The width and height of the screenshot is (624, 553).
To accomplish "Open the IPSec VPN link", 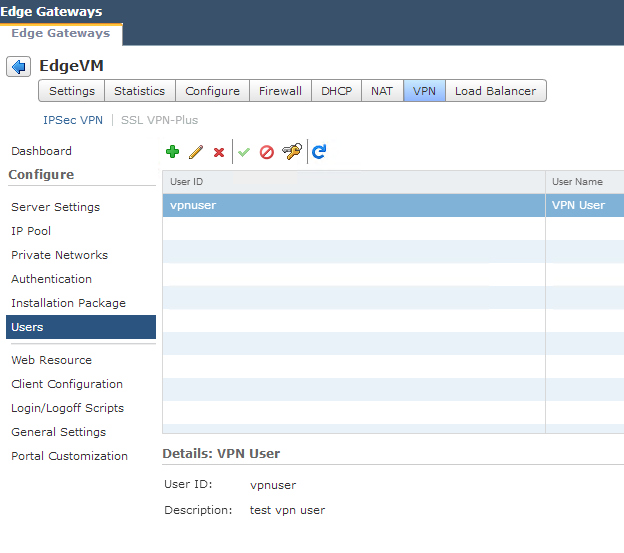I will pos(73,120).
